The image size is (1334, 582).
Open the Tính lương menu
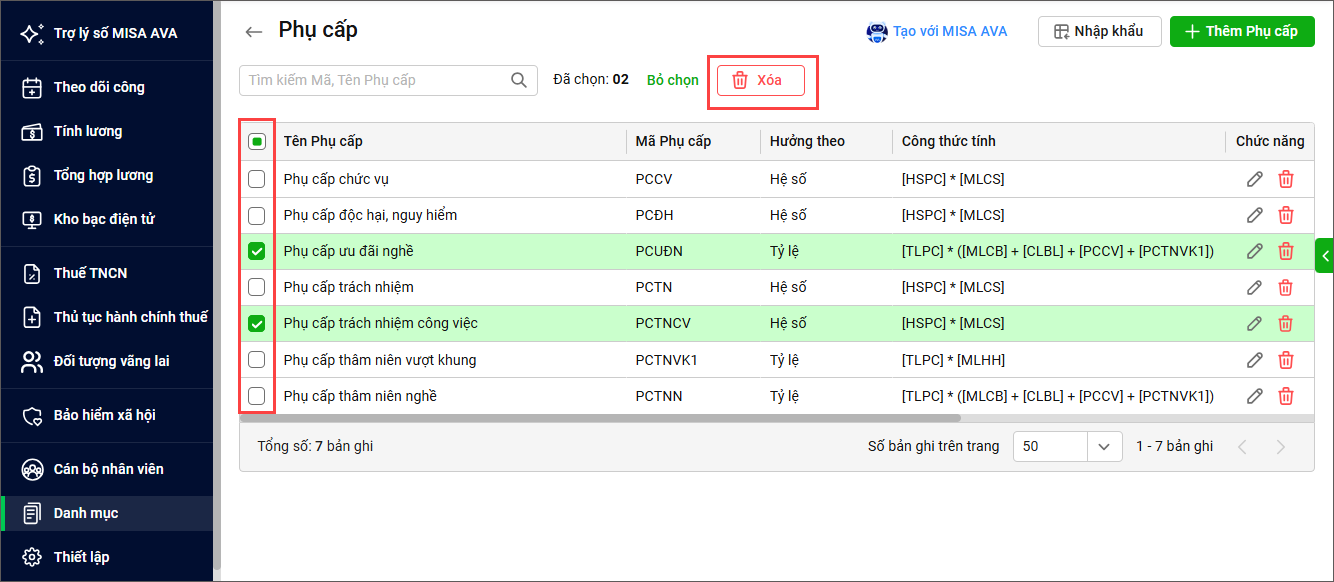(x=88, y=131)
